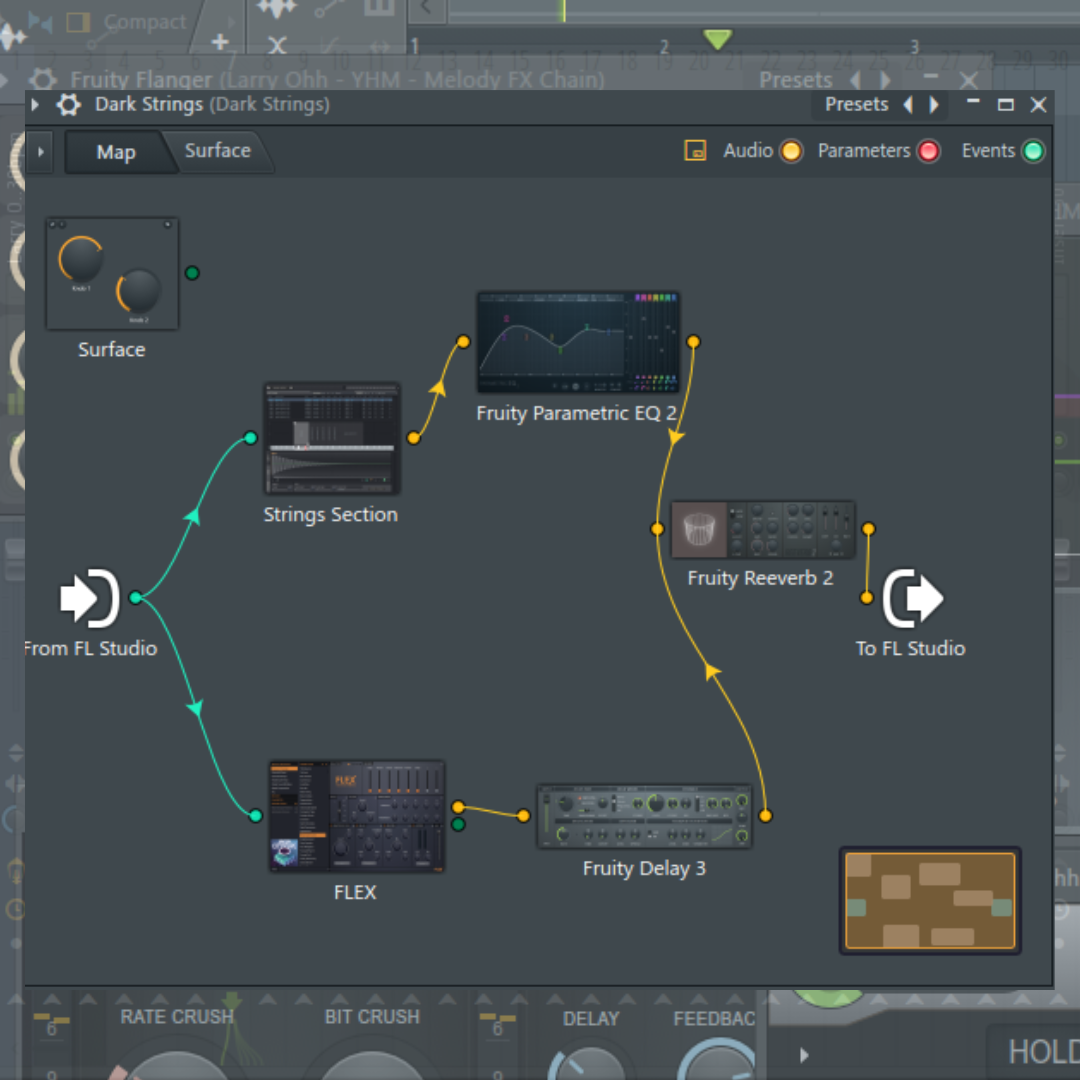
Task: Select the Parametric EQ 2 audio input port
Action: point(464,342)
